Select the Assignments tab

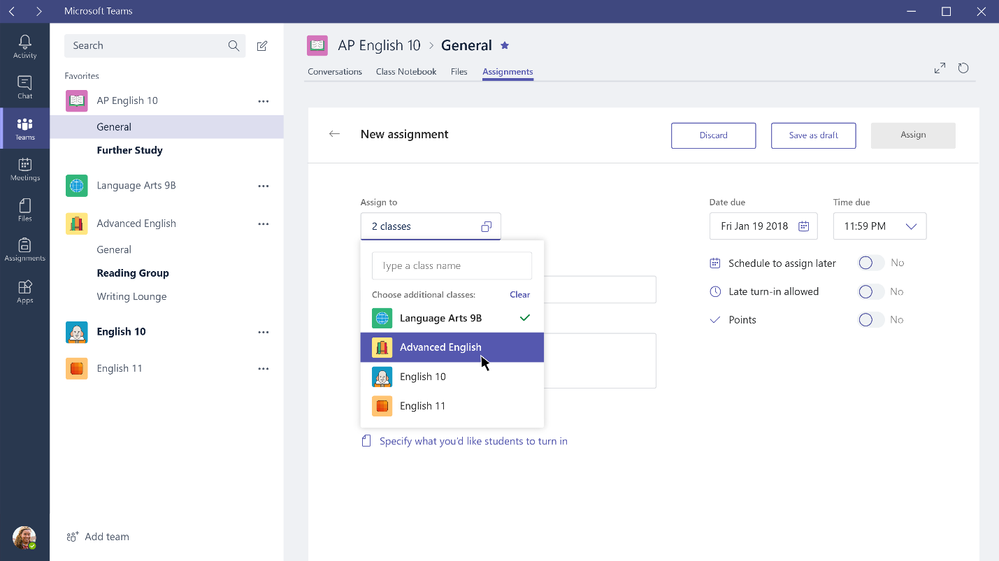click(508, 71)
